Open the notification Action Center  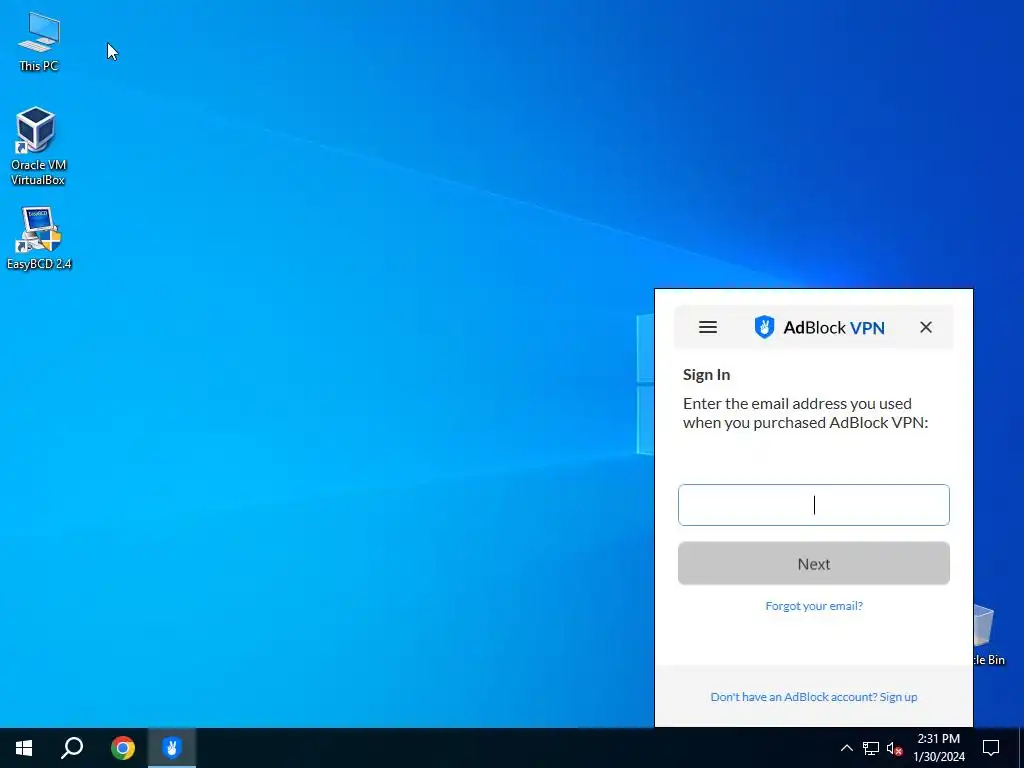coord(991,748)
